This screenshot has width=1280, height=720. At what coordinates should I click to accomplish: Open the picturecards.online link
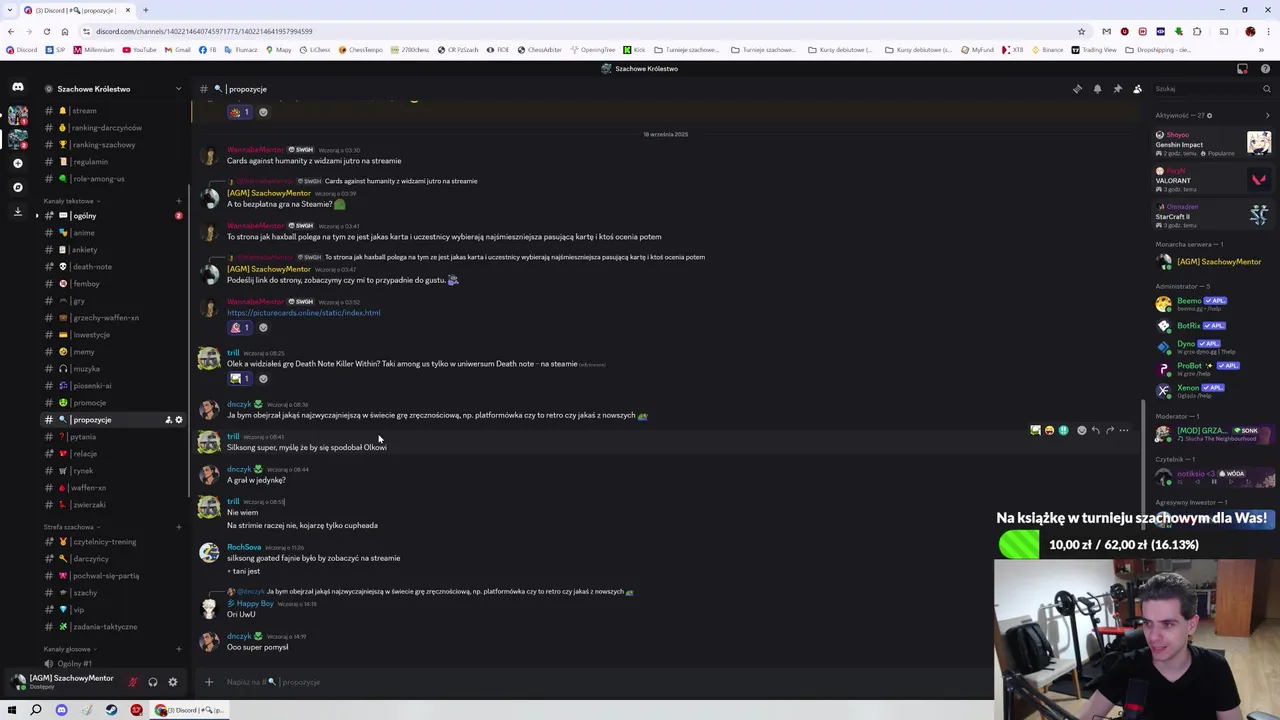tap(303, 313)
